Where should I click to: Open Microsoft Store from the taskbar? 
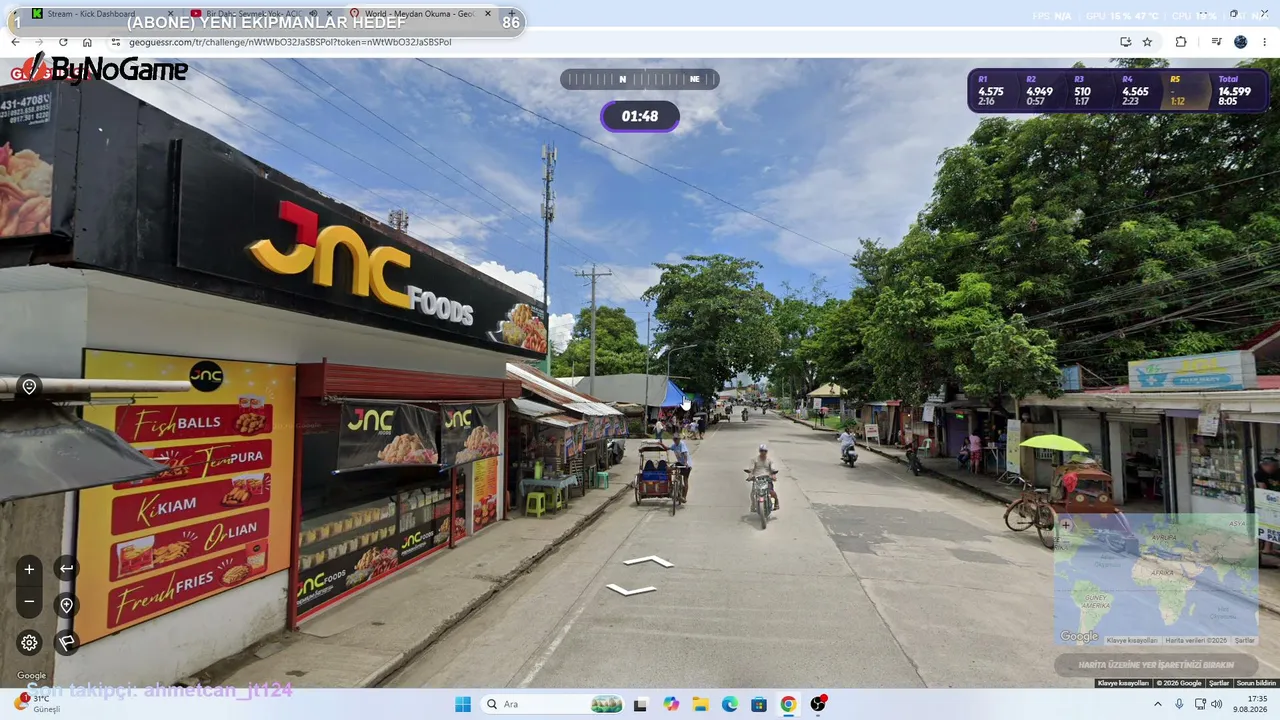click(759, 704)
